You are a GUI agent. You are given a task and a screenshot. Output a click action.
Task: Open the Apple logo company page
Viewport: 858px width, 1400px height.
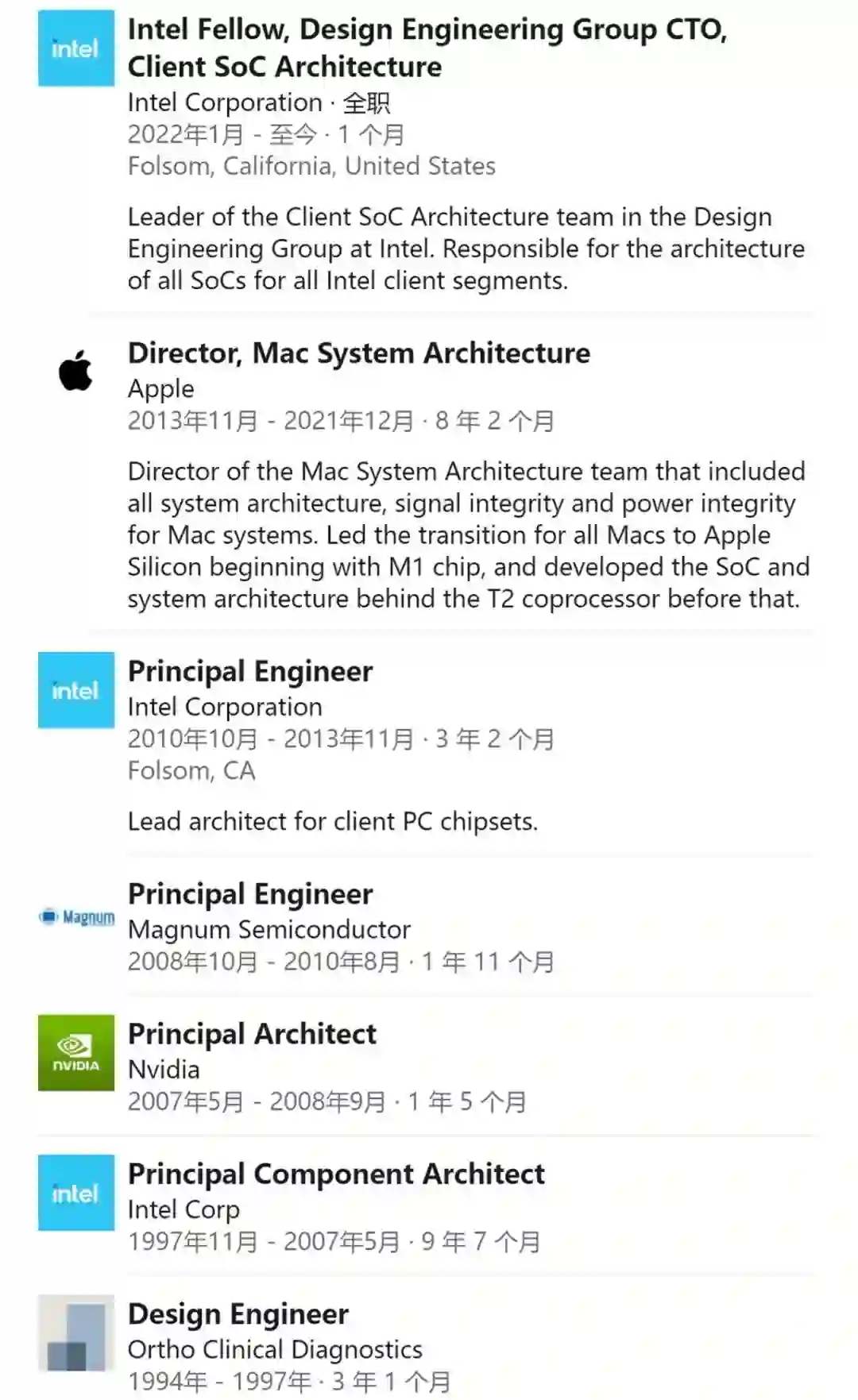click(x=76, y=371)
